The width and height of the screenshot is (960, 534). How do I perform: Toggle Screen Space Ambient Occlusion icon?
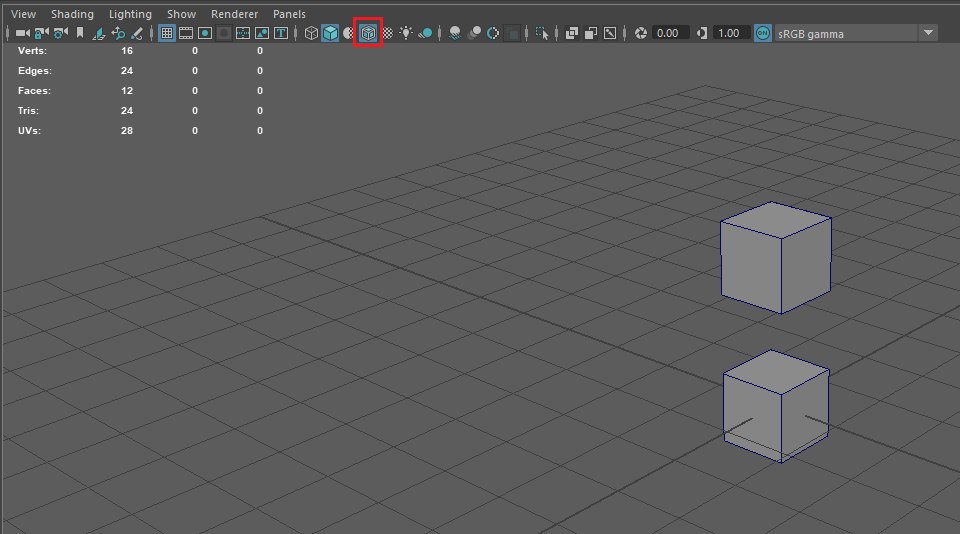[x=455, y=33]
